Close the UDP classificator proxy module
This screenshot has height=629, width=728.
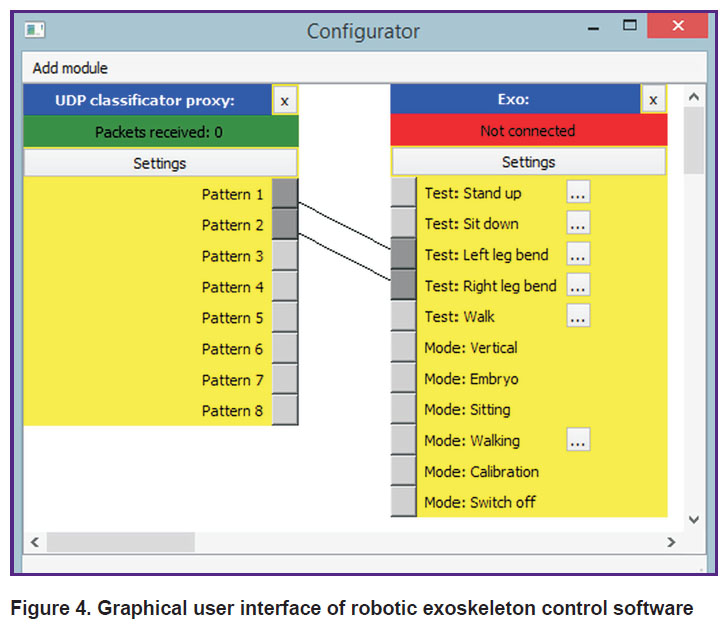(285, 100)
